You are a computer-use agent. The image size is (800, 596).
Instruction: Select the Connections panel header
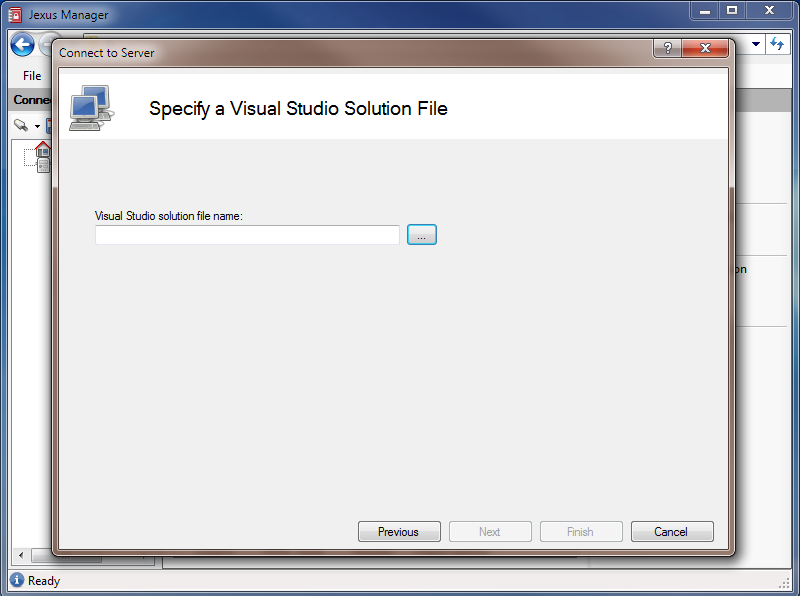coord(30,100)
